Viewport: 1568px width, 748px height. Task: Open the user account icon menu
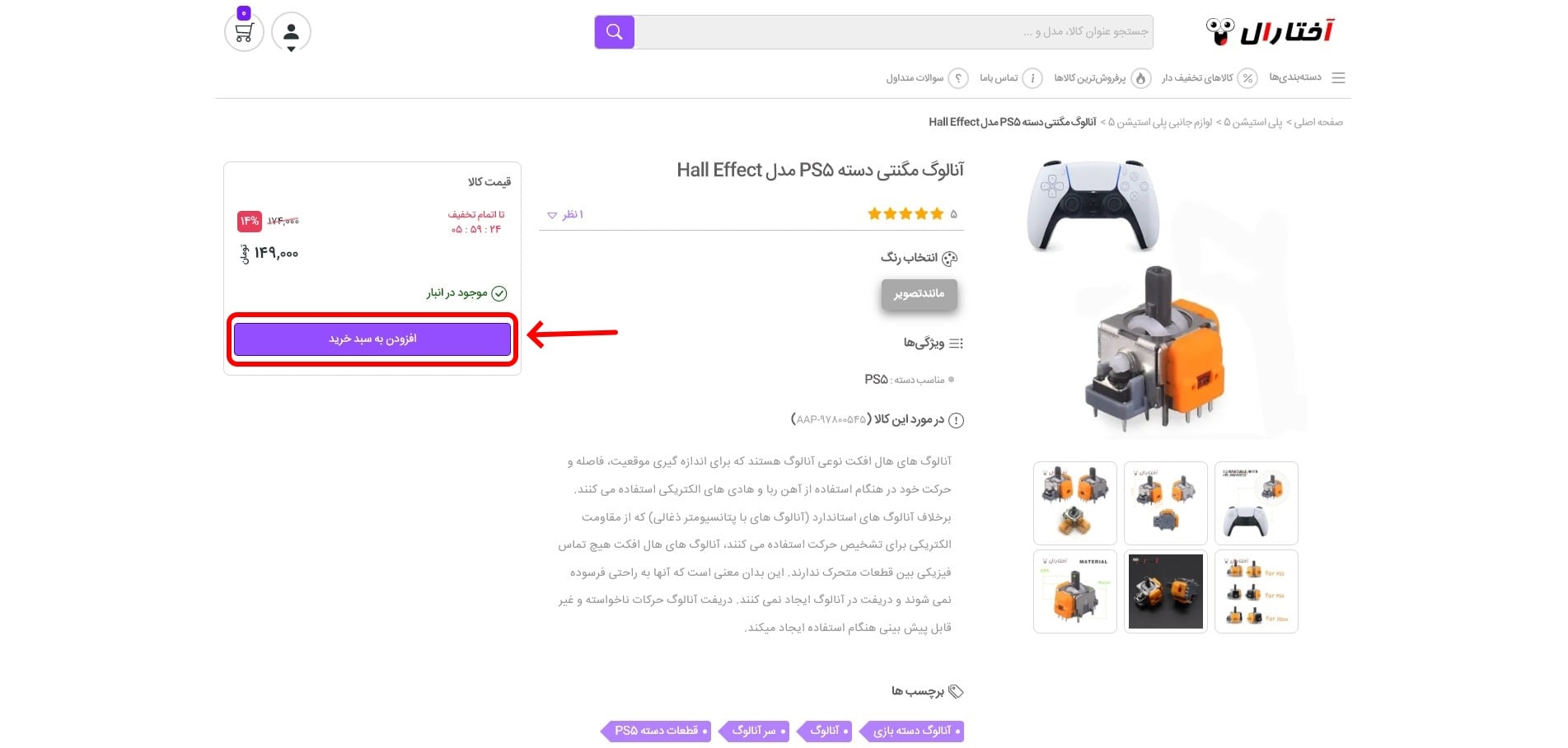pos(291,31)
